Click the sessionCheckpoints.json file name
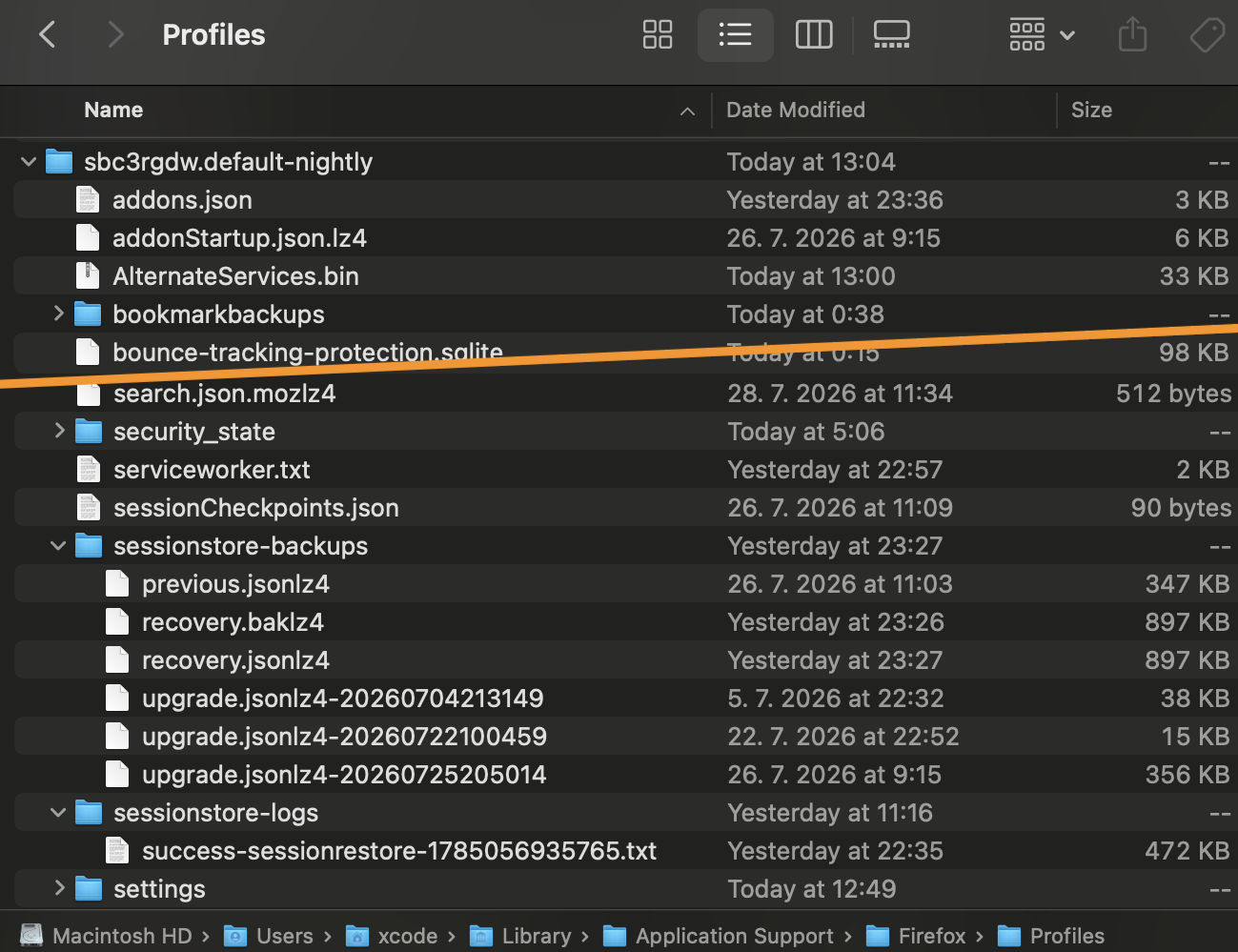Screen dimensions: 1238x952 point(256,508)
